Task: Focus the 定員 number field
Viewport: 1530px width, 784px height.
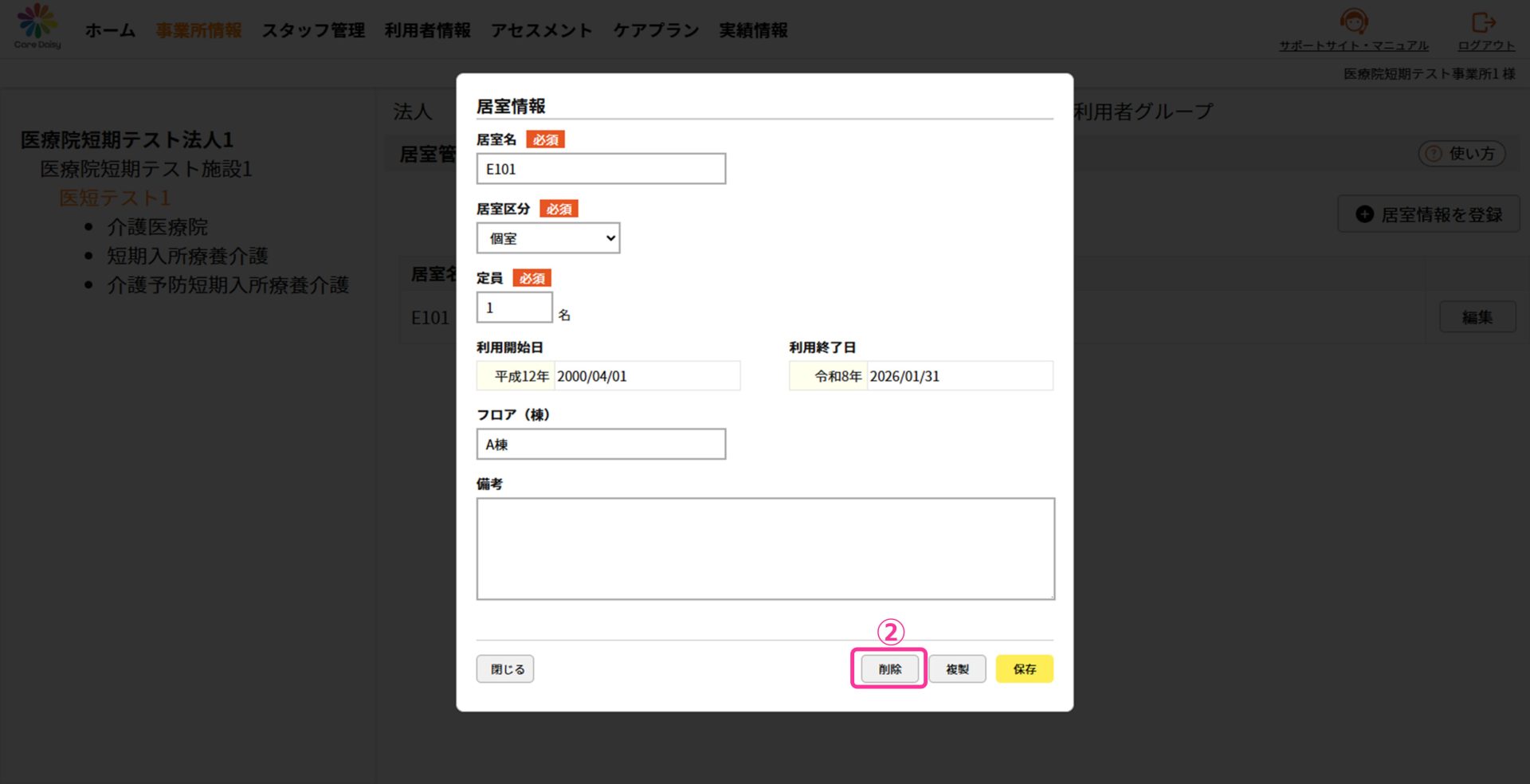Action: click(x=514, y=308)
